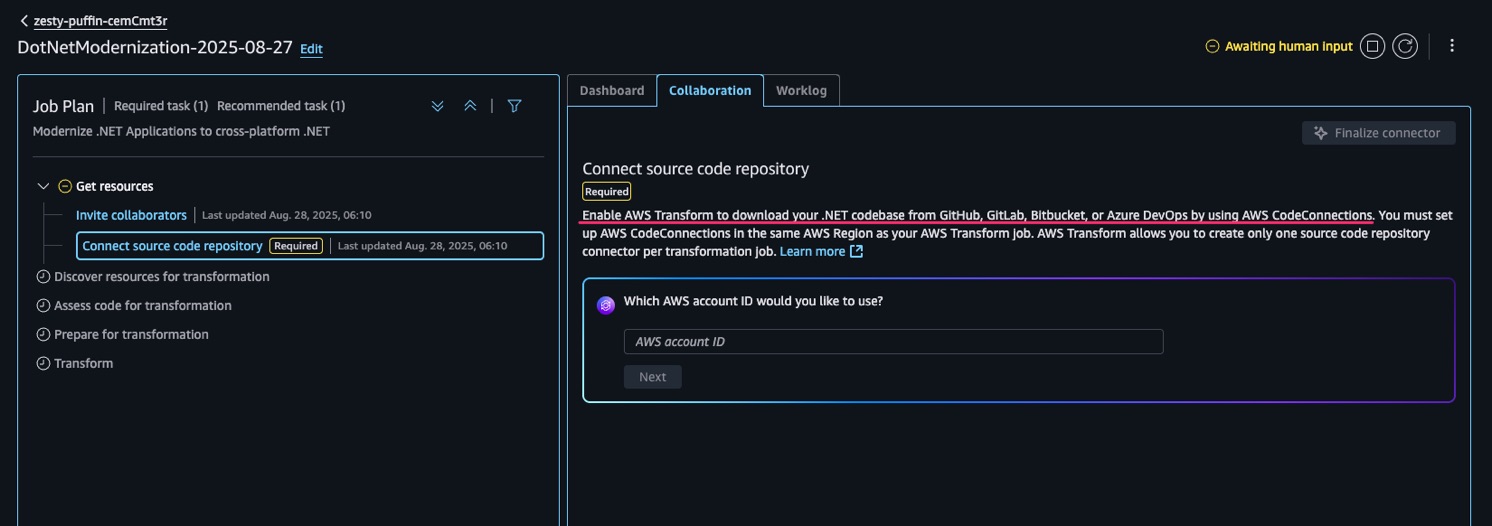
Task: Click the AWS Transform assistant avatar icon
Action: tap(605, 305)
